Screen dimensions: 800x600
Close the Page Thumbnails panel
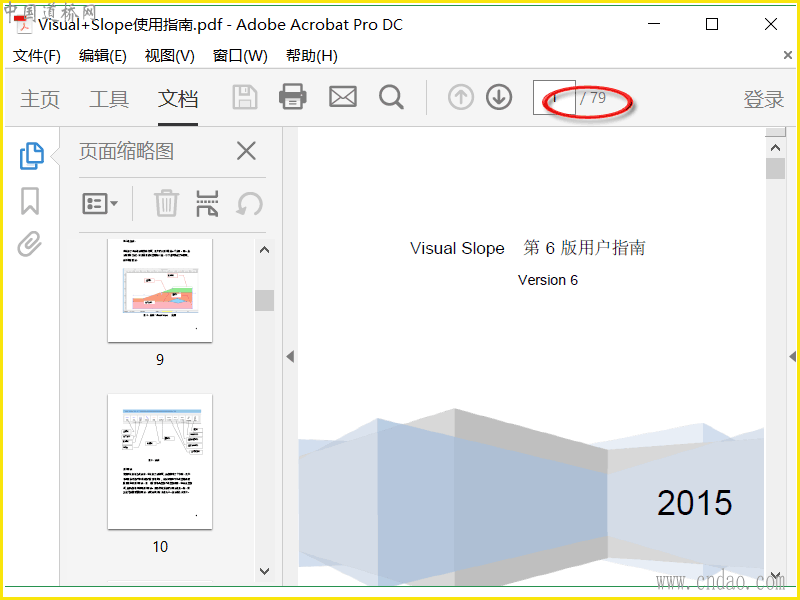coord(246,151)
